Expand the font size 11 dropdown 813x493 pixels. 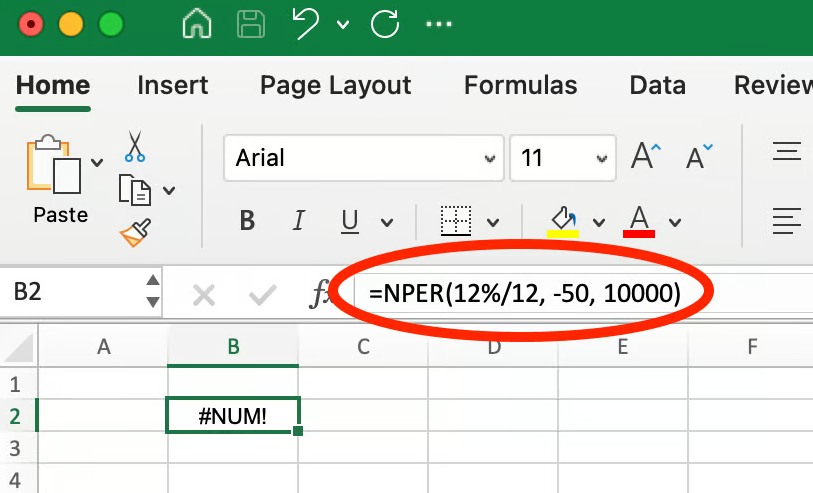600,158
